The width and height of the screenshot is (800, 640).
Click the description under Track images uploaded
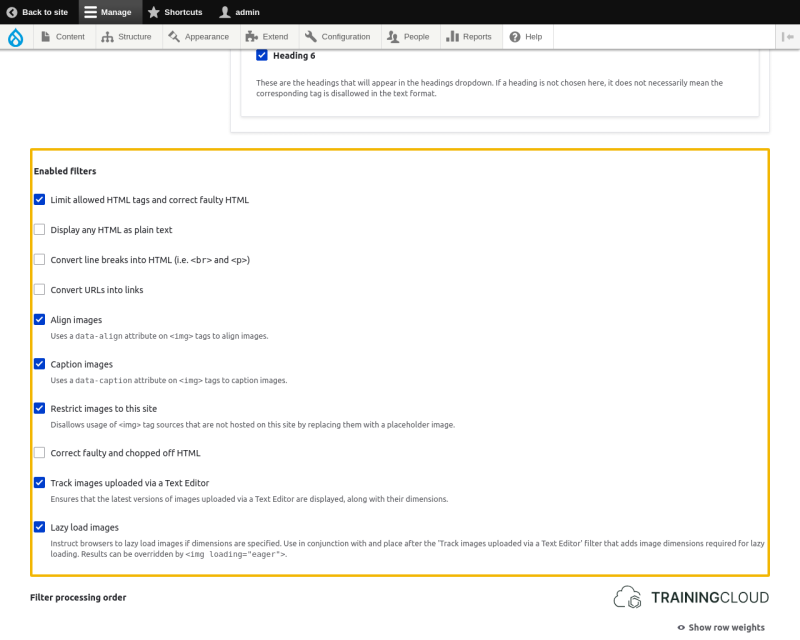pos(249,499)
